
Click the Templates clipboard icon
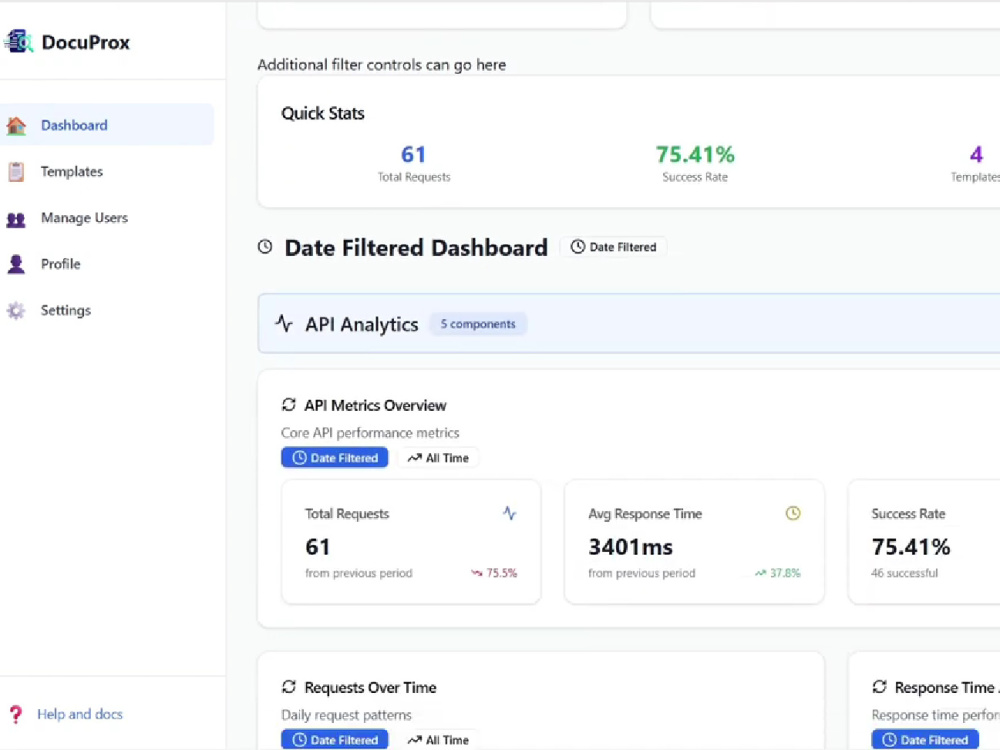16,172
